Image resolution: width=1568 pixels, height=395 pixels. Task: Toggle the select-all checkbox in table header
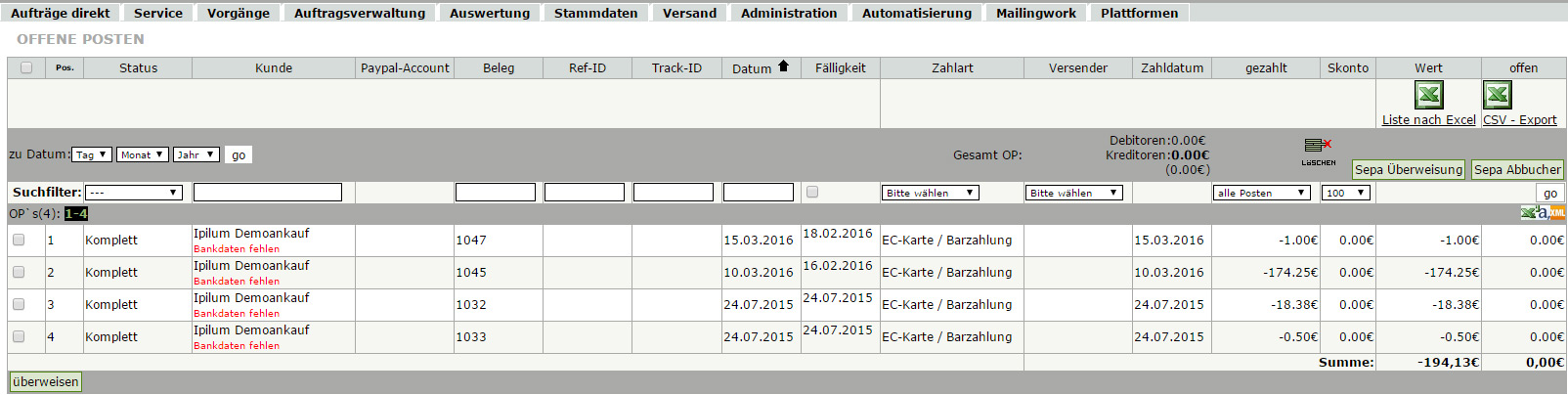pyautogui.click(x=26, y=67)
